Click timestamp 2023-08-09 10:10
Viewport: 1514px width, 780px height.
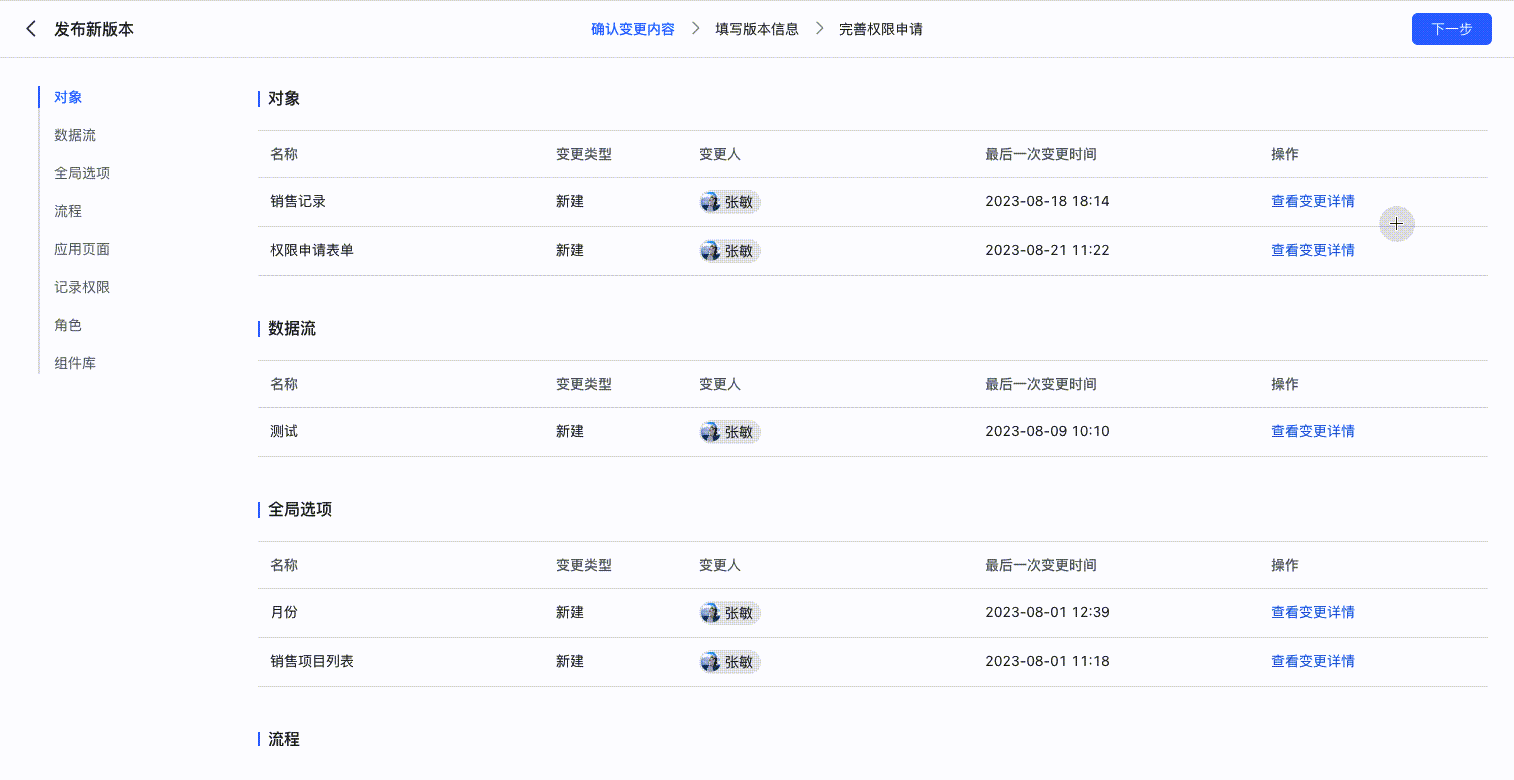pos(1047,431)
